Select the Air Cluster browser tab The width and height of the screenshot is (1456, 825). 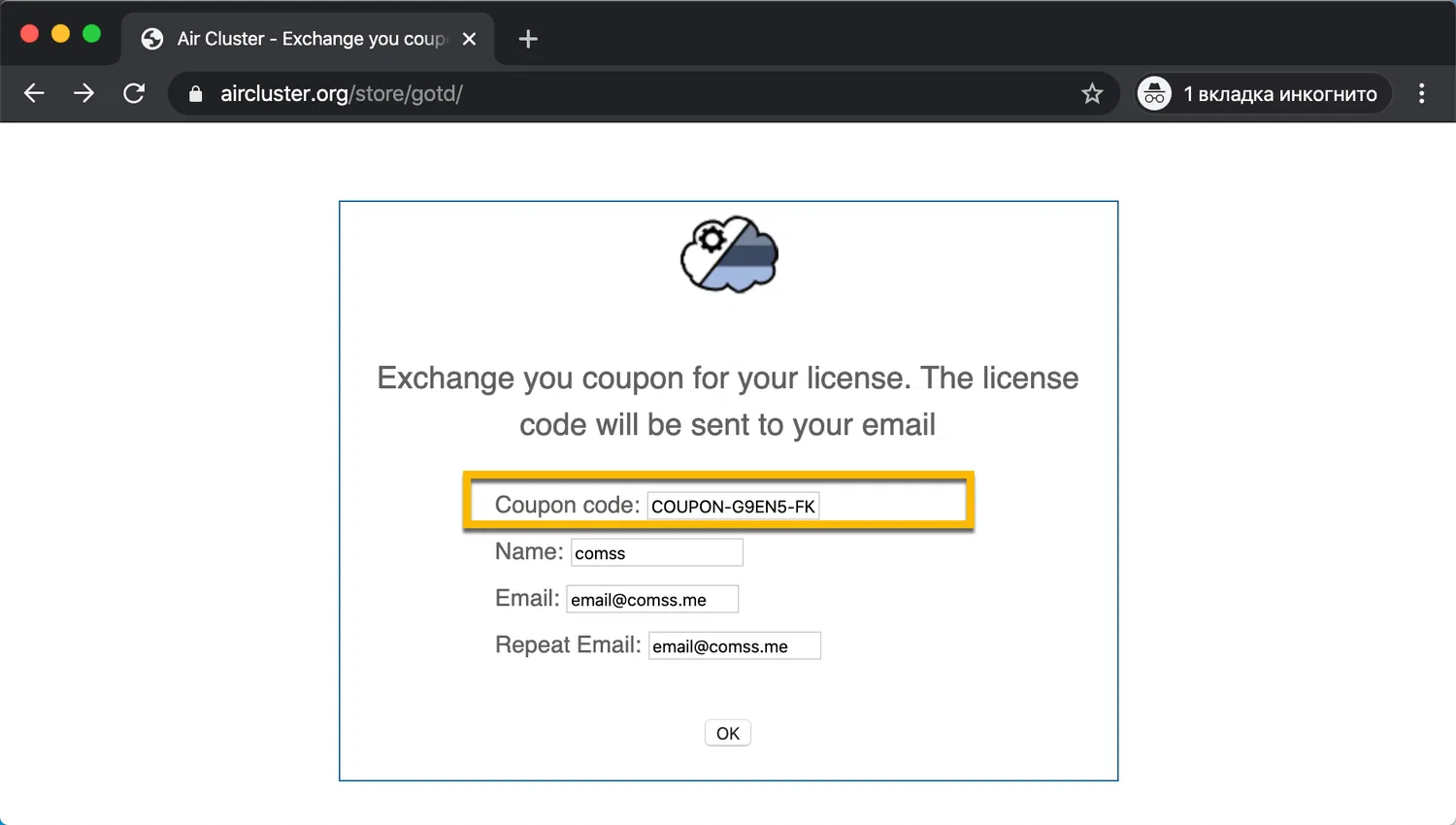[x=308, y=39]
